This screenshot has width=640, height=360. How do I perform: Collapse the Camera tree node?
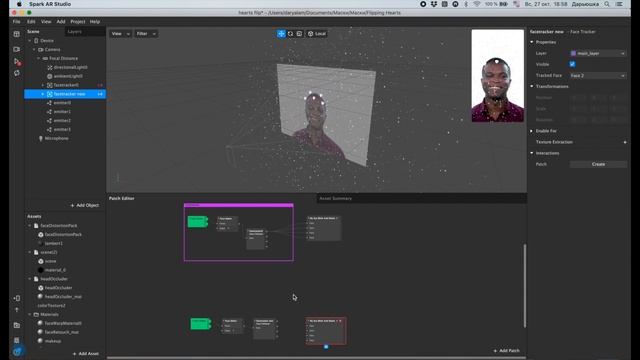coord(34,50)
